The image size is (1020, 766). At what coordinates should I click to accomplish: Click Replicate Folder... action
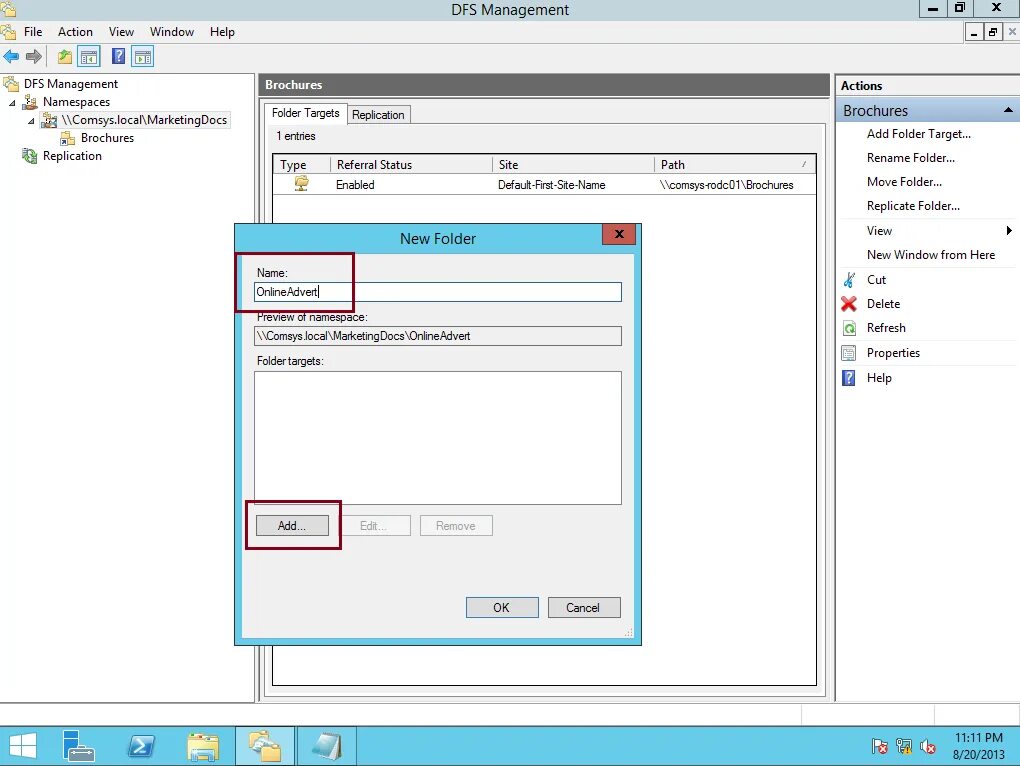coord(913,206)
